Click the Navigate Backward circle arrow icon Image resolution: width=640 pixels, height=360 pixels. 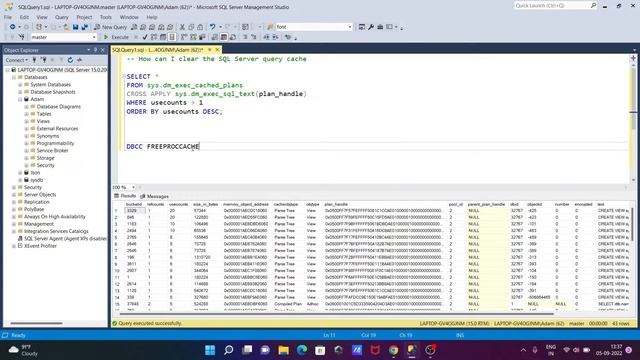point(13,27)
